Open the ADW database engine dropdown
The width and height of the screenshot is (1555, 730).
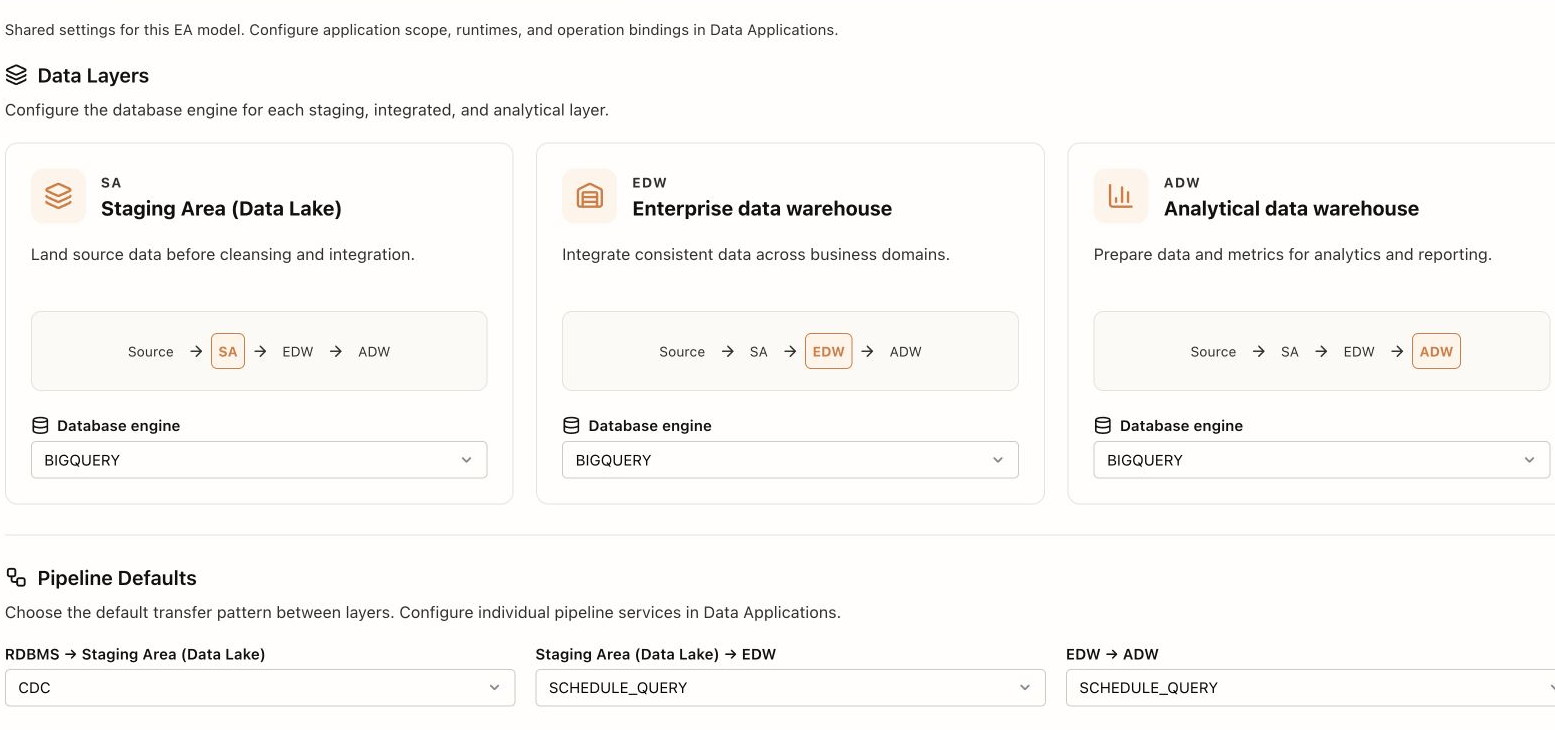tap(1322, 460)
